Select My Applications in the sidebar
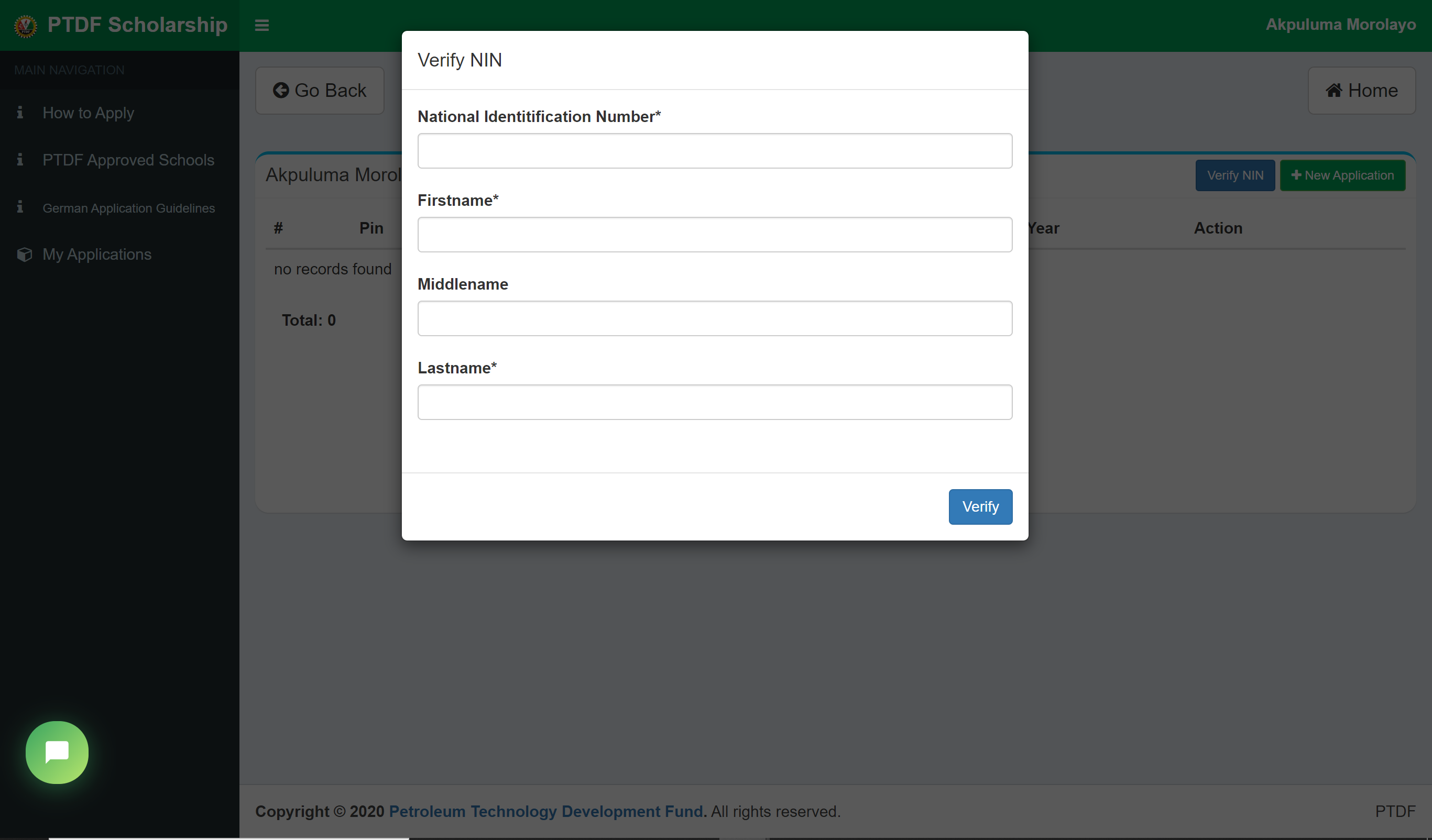This screenshot has height=840, width=1432. 97,254
